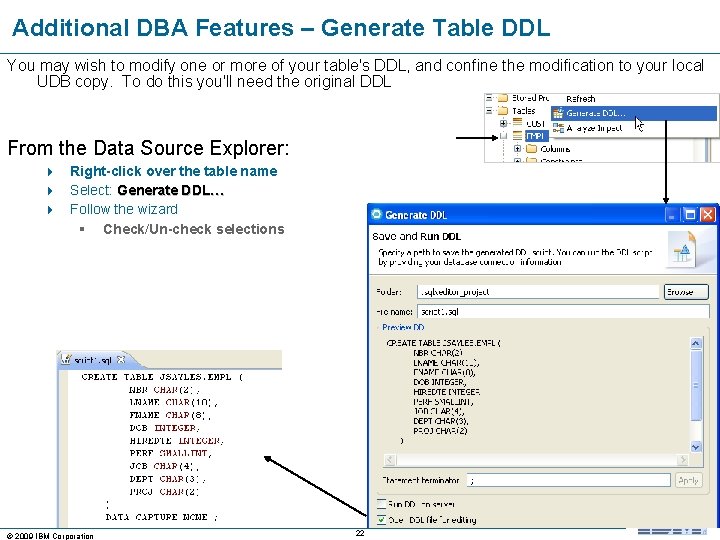720x540 pixels.
Task: Click inside the Folder path field
Action: click(538, 292)
